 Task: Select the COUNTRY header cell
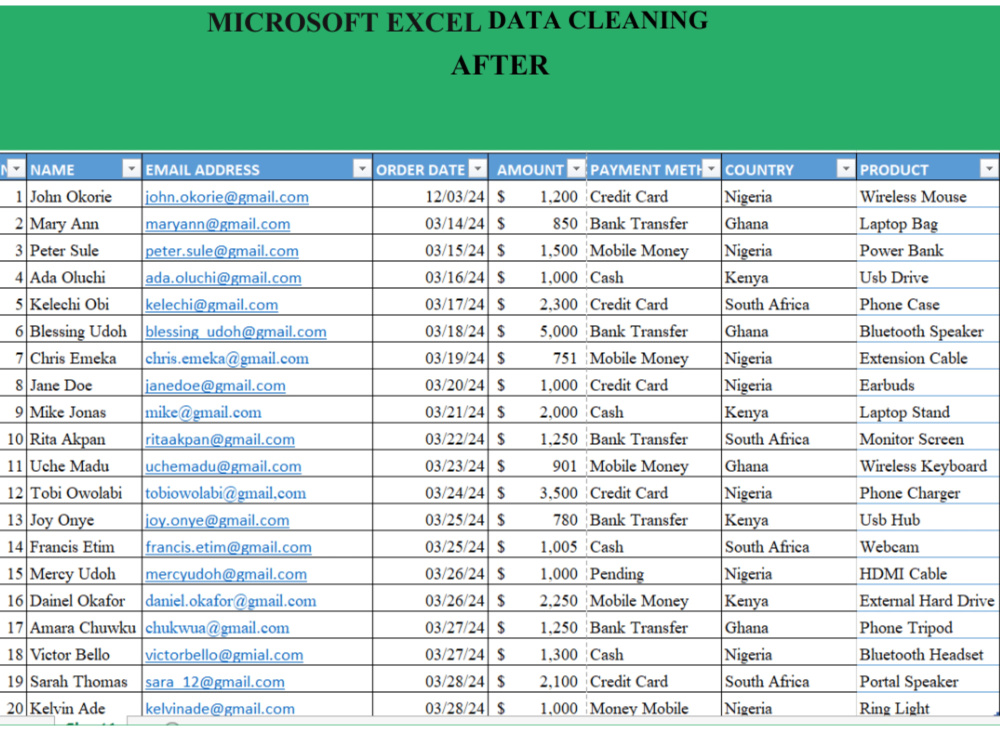tap(789, 169)
